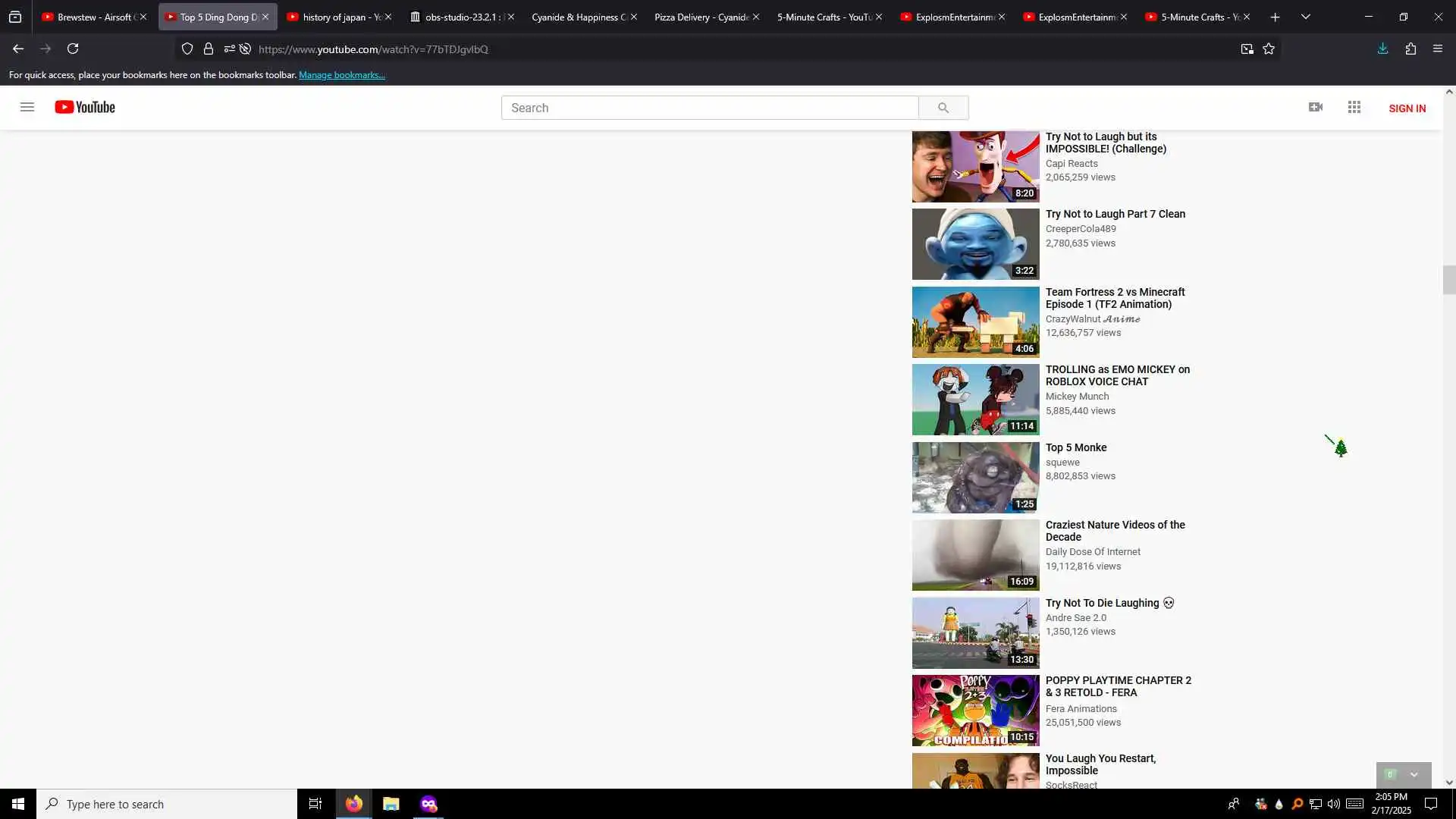The image size is (1456, 819).
Task: Bookmark this page with the star icon
Action: (x=1269, y=49)
